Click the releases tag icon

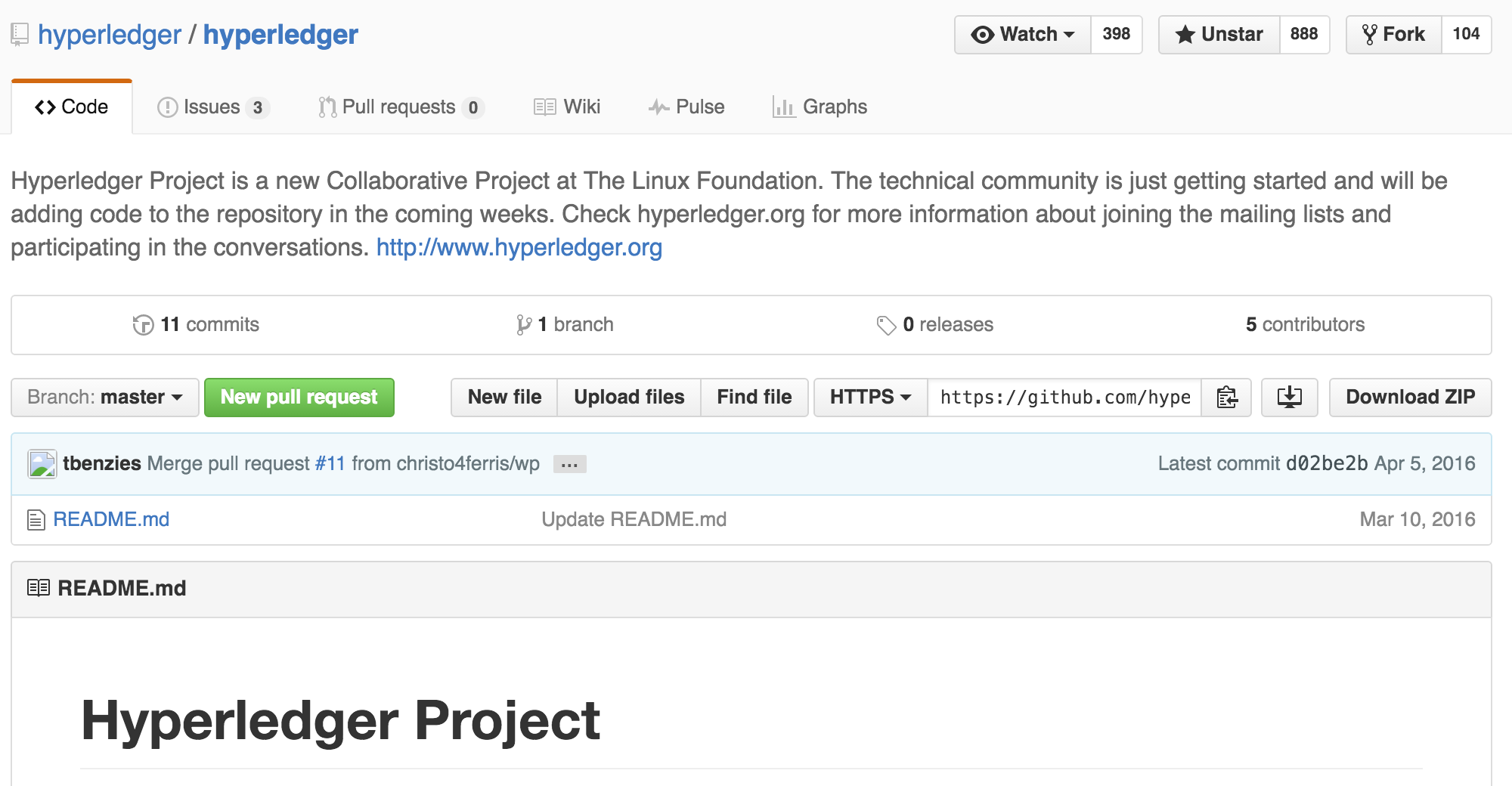click(886, 324)
